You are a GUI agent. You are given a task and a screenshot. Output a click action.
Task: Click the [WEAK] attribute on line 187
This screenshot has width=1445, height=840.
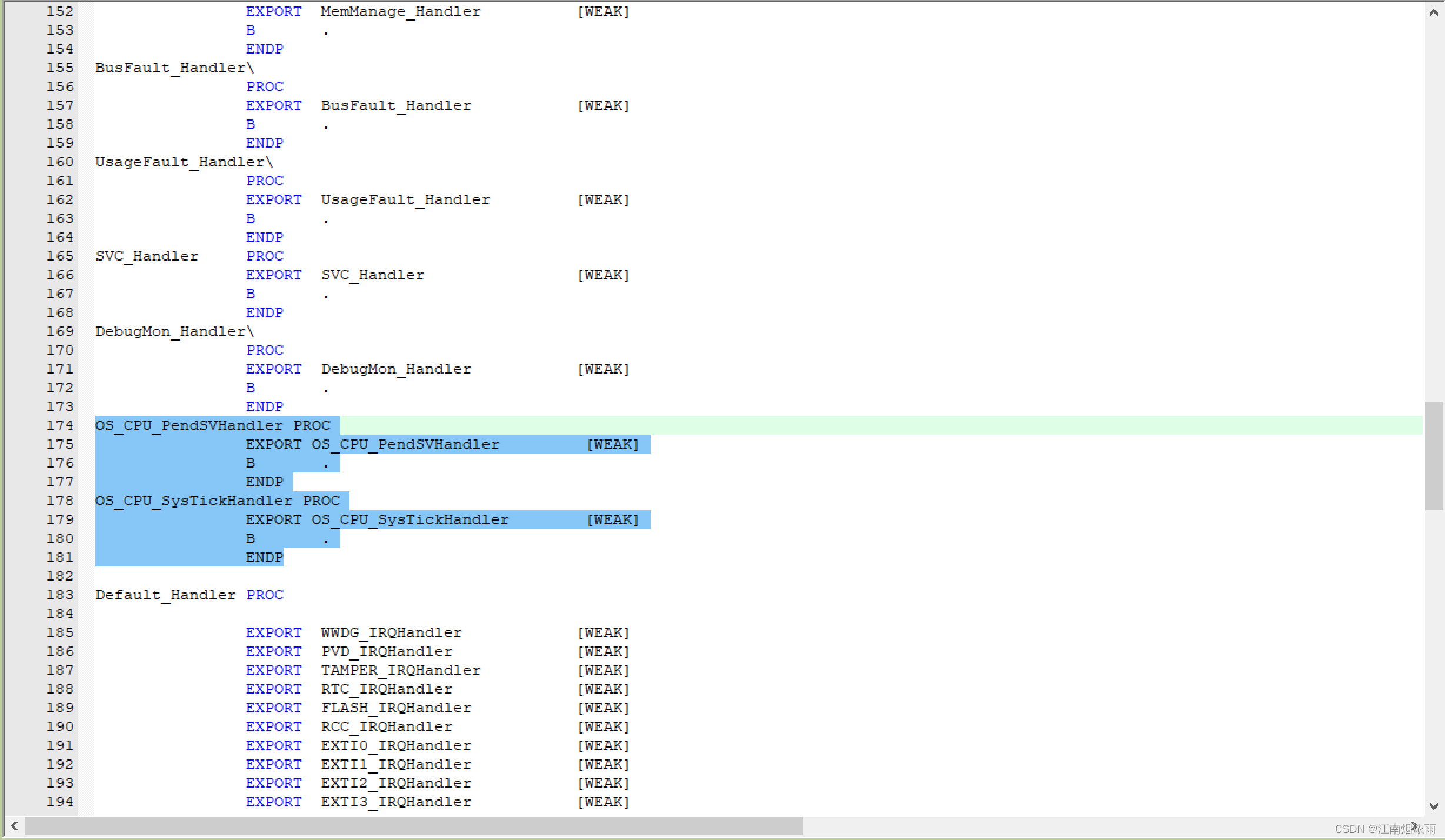[603, 671]
